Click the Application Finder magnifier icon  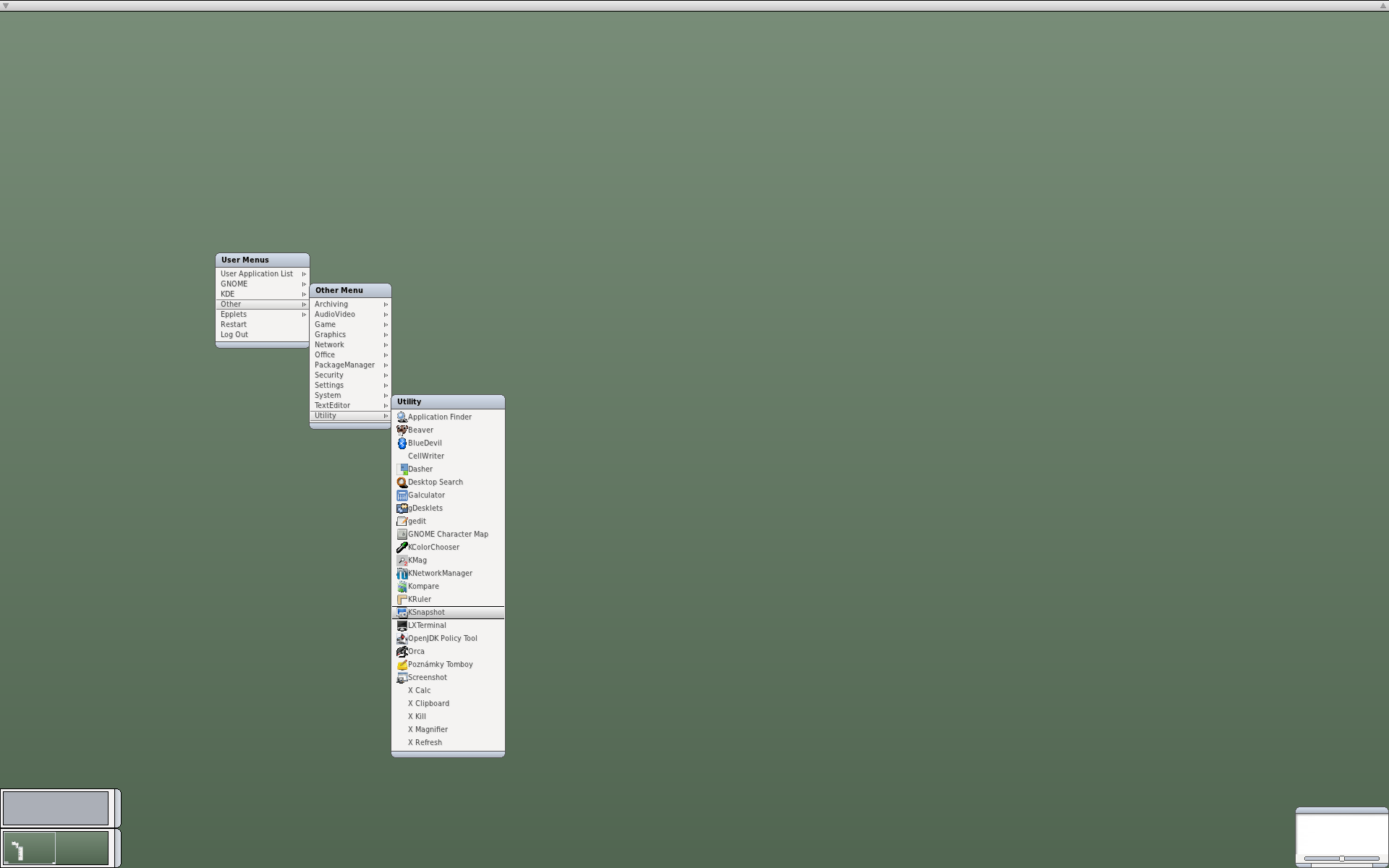click(x=402, y=417)
